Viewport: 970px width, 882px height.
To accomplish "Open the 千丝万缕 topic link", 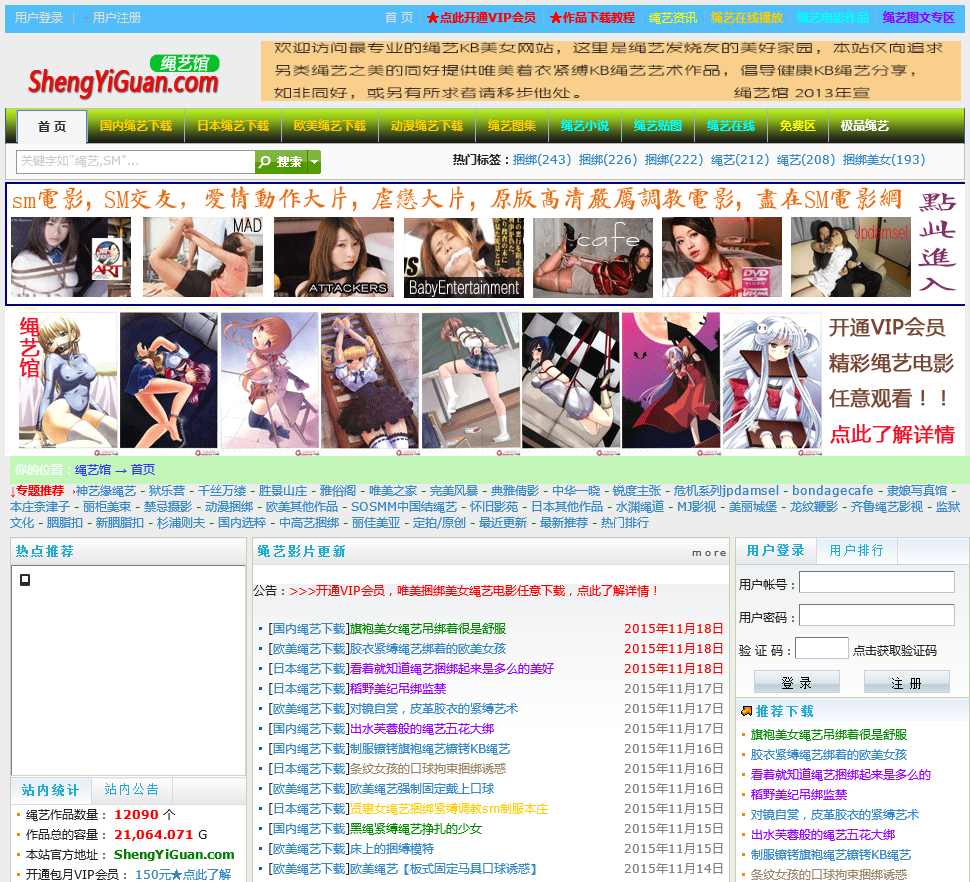I will [222, 491].
